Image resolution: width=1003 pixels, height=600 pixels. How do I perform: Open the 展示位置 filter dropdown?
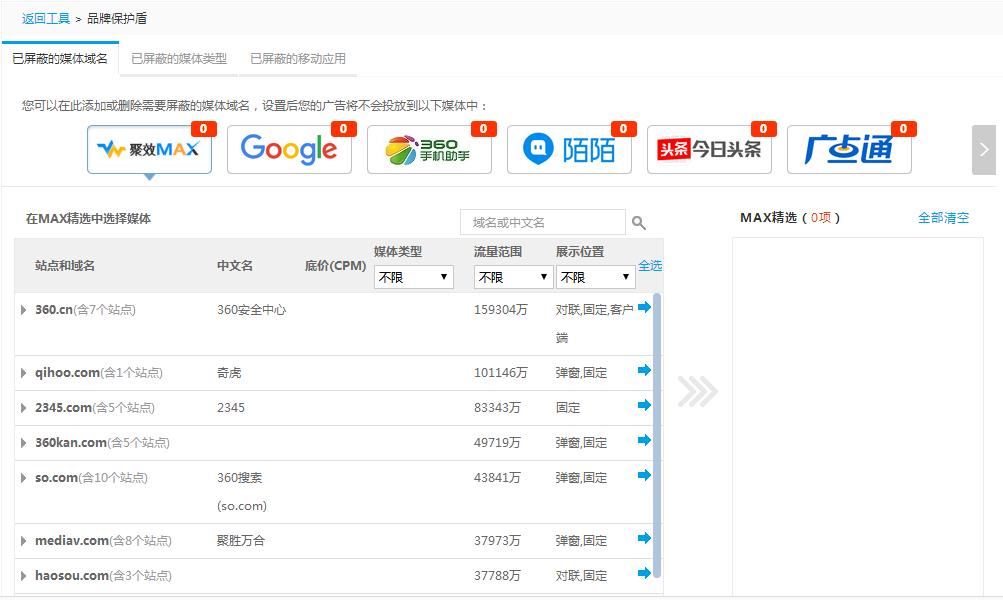click(596, 277)
